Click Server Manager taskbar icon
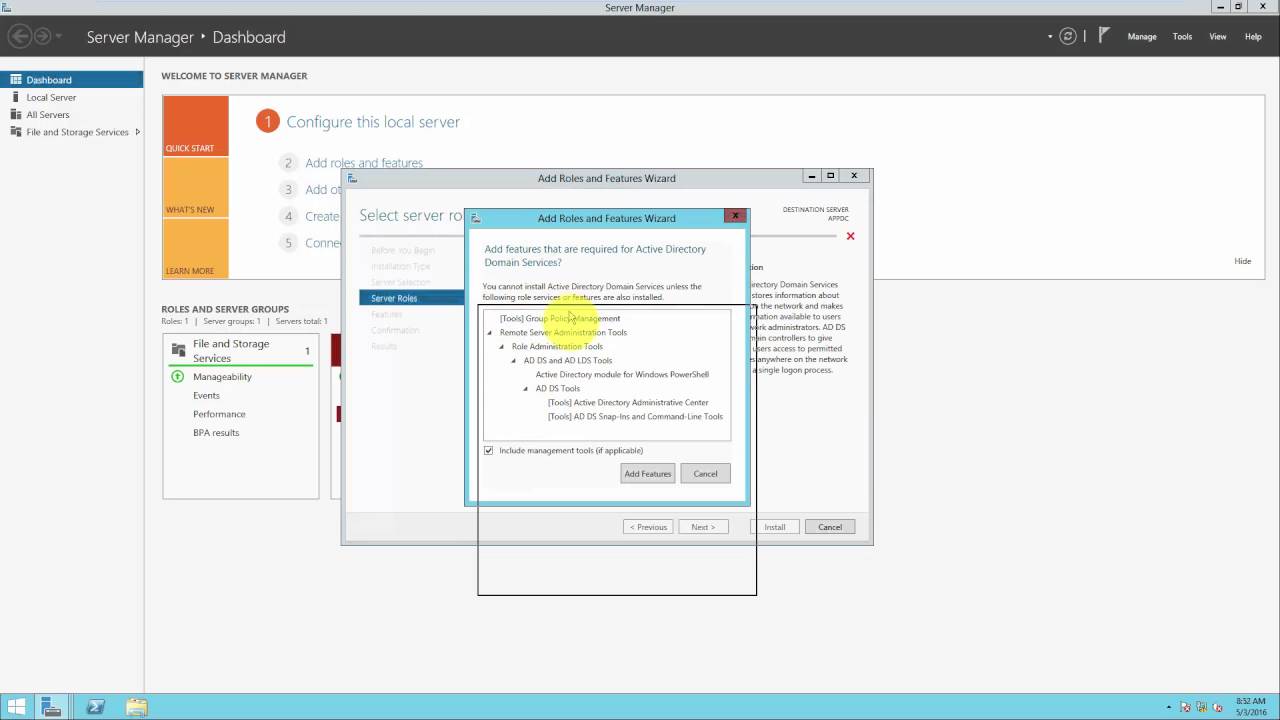This screenshot has width=1280, height=720. [x=52, y=707]
